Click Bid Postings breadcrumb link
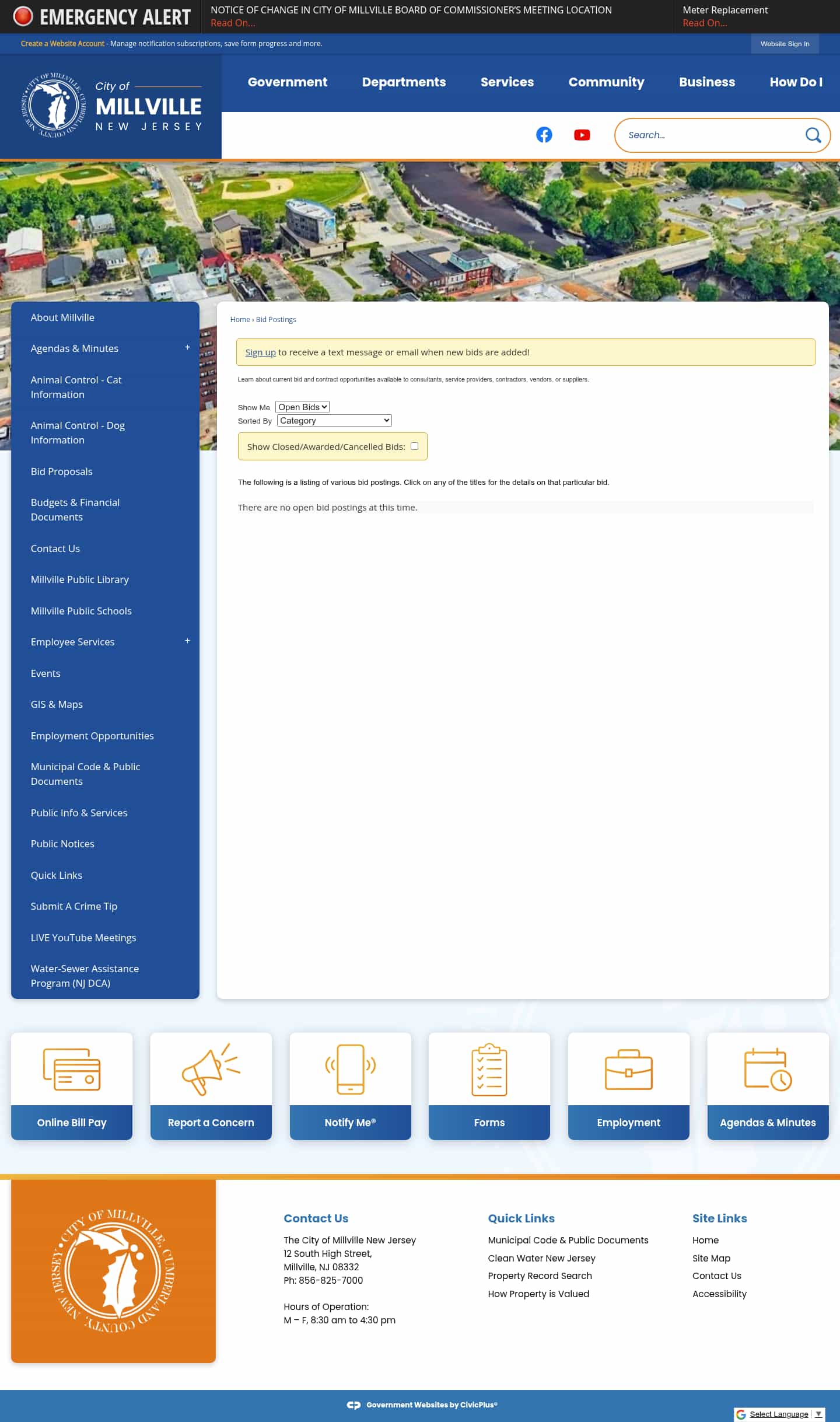The width and height of the screenshot is (840, 1422). coord(276,319)
